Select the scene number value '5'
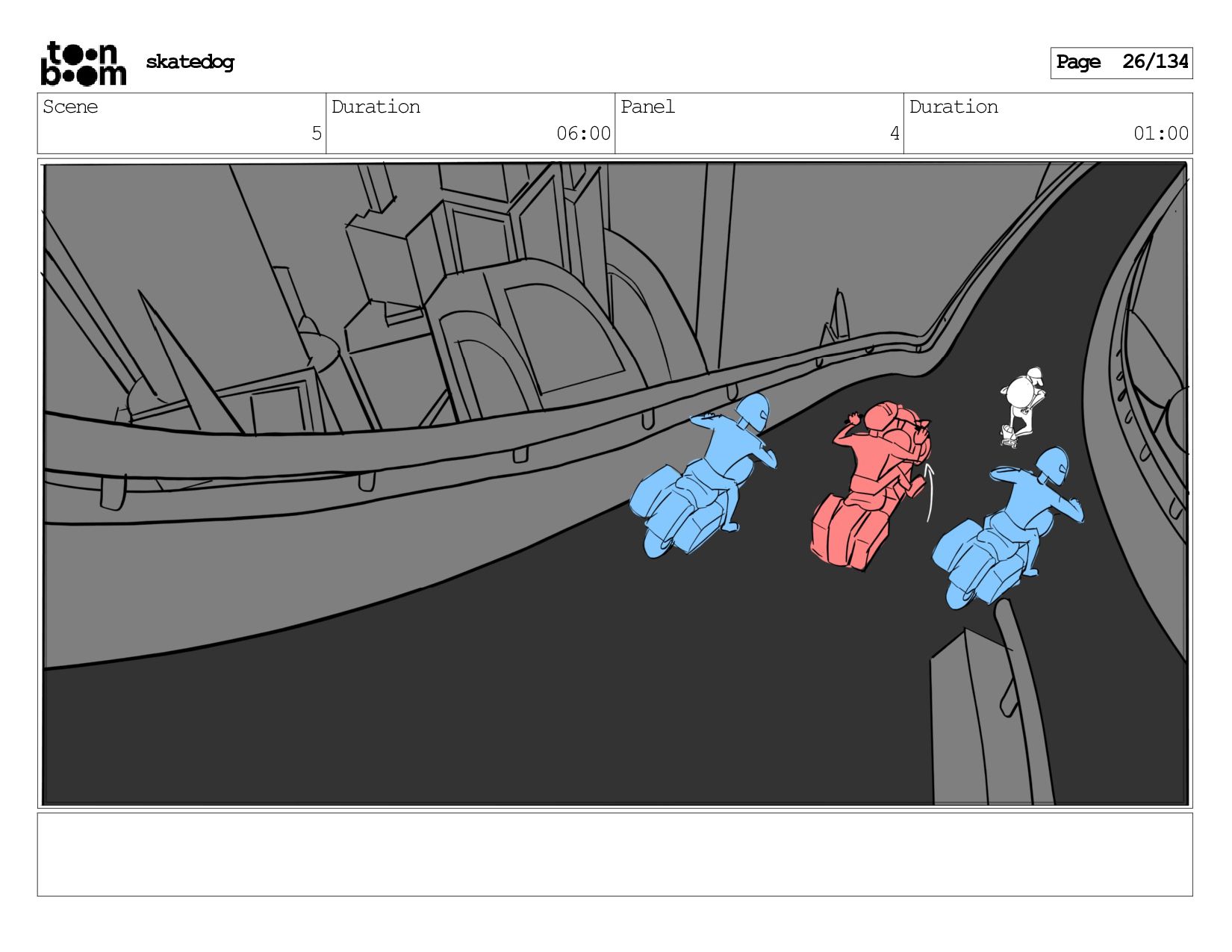Viewport: 1232px width, 952px height. [317, 134]
